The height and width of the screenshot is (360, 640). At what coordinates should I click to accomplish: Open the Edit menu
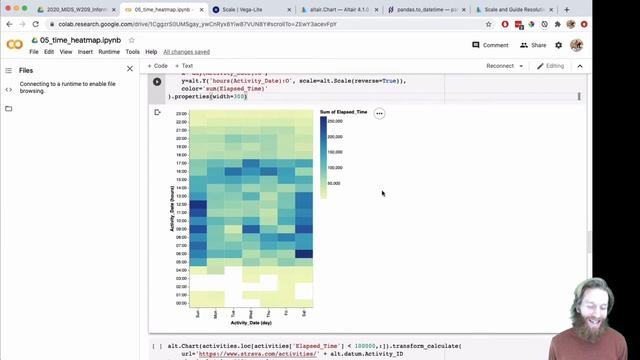click(49, 52)
